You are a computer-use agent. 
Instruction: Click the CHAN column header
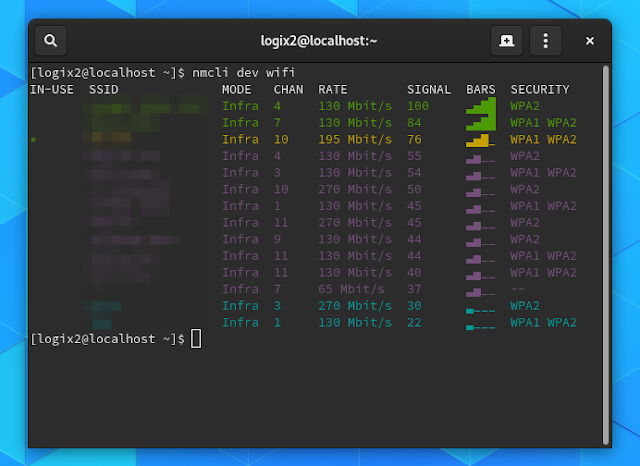[289, 89]
